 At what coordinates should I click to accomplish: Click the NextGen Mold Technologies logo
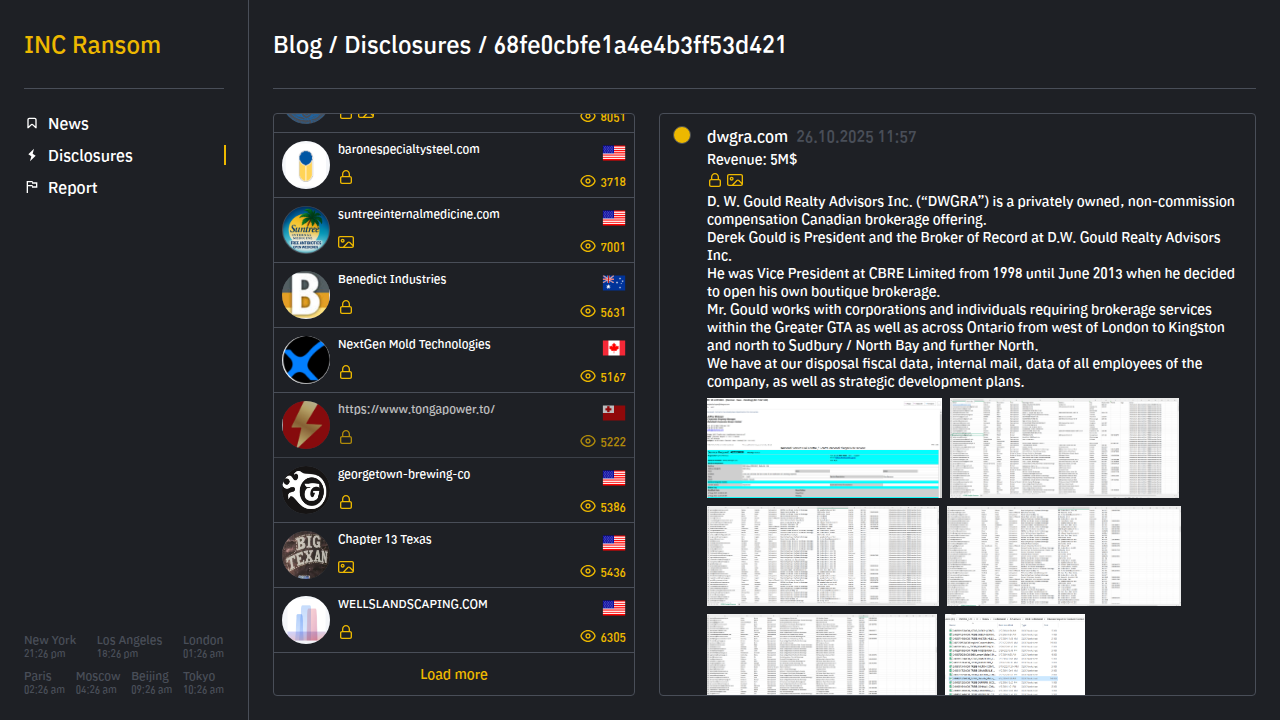click(x=306, y=360)
